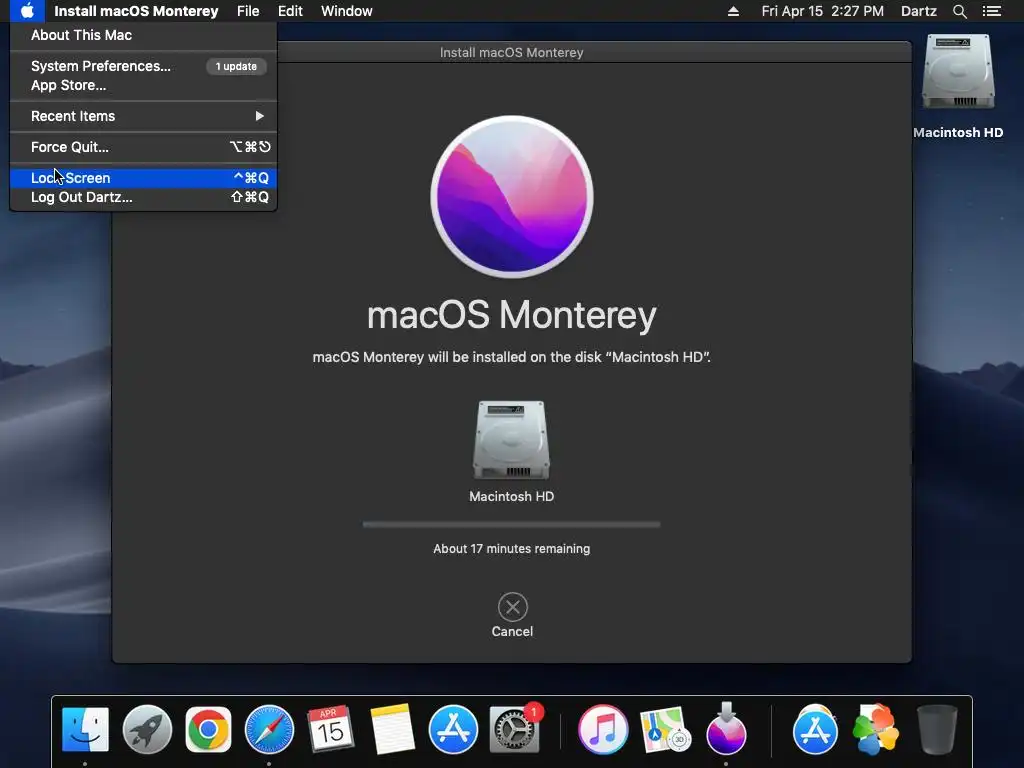The image size is (1024, 768).
Task: Click the macOS Monterey logo image
Action: coord(512,197)
